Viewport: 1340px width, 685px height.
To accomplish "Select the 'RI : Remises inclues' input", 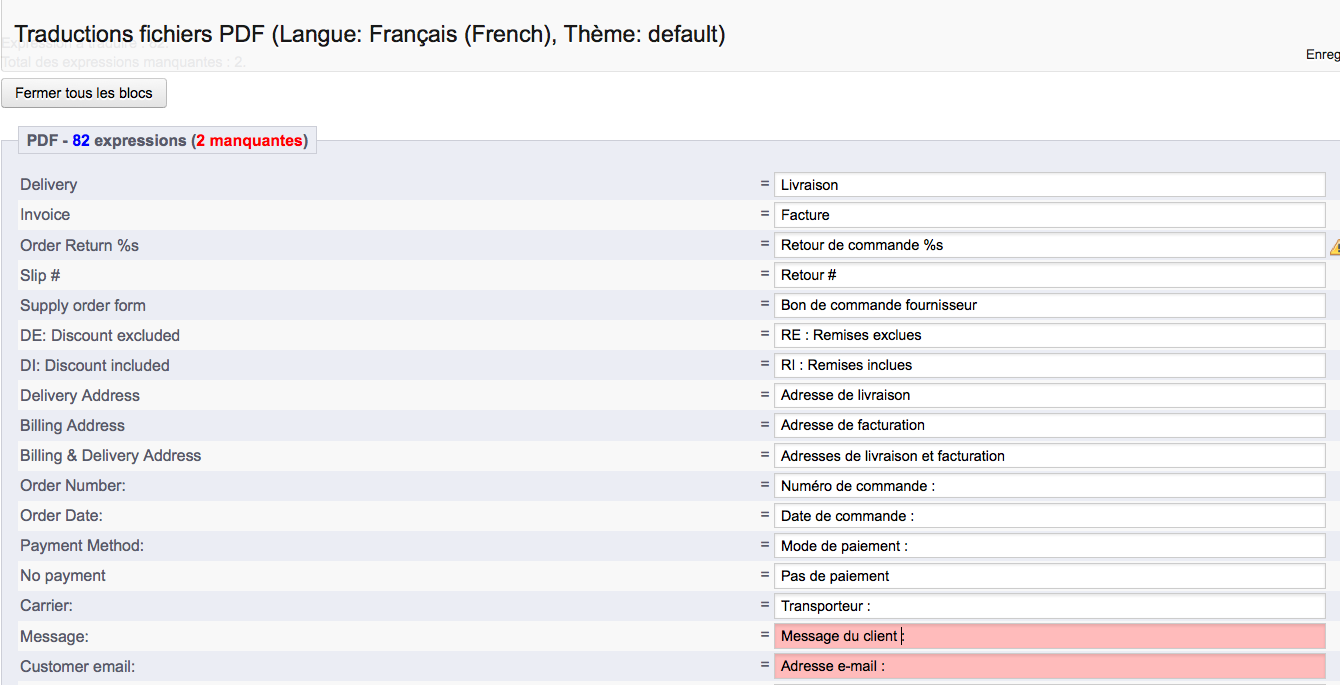I will point(1049,365).
